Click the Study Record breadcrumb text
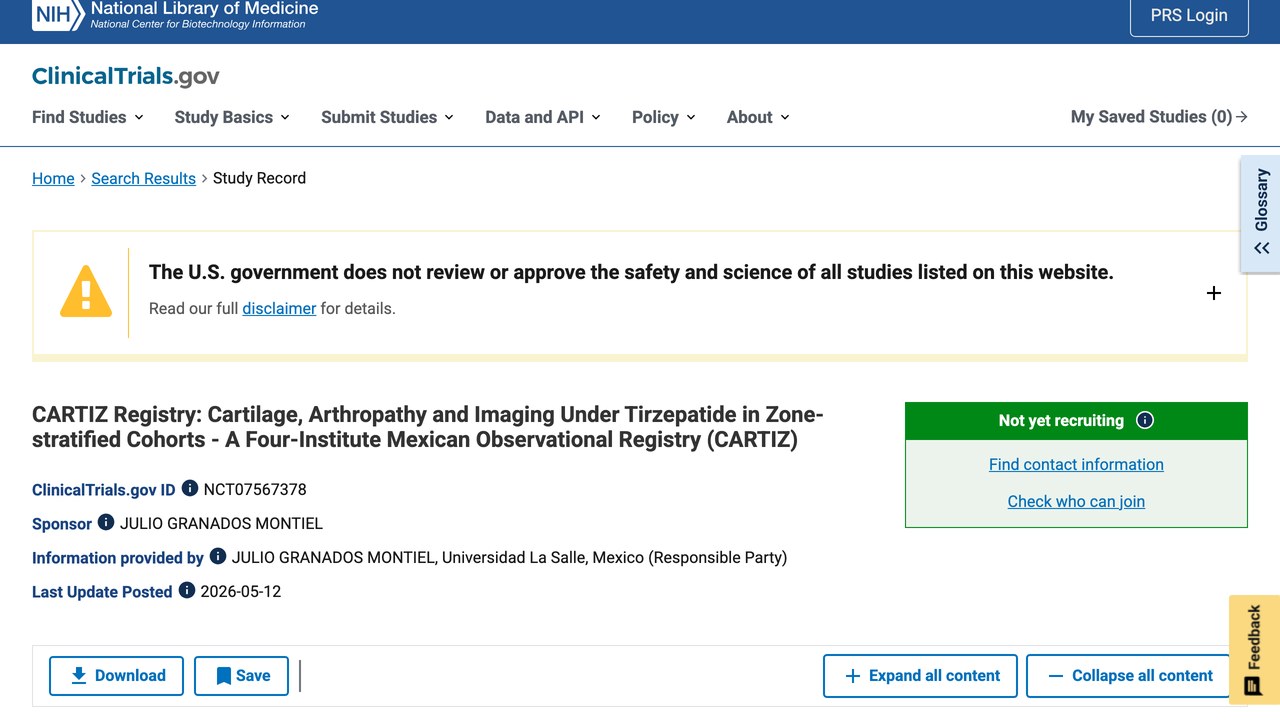The height and width of the screenshot is (720, 1280). [259, 178]
